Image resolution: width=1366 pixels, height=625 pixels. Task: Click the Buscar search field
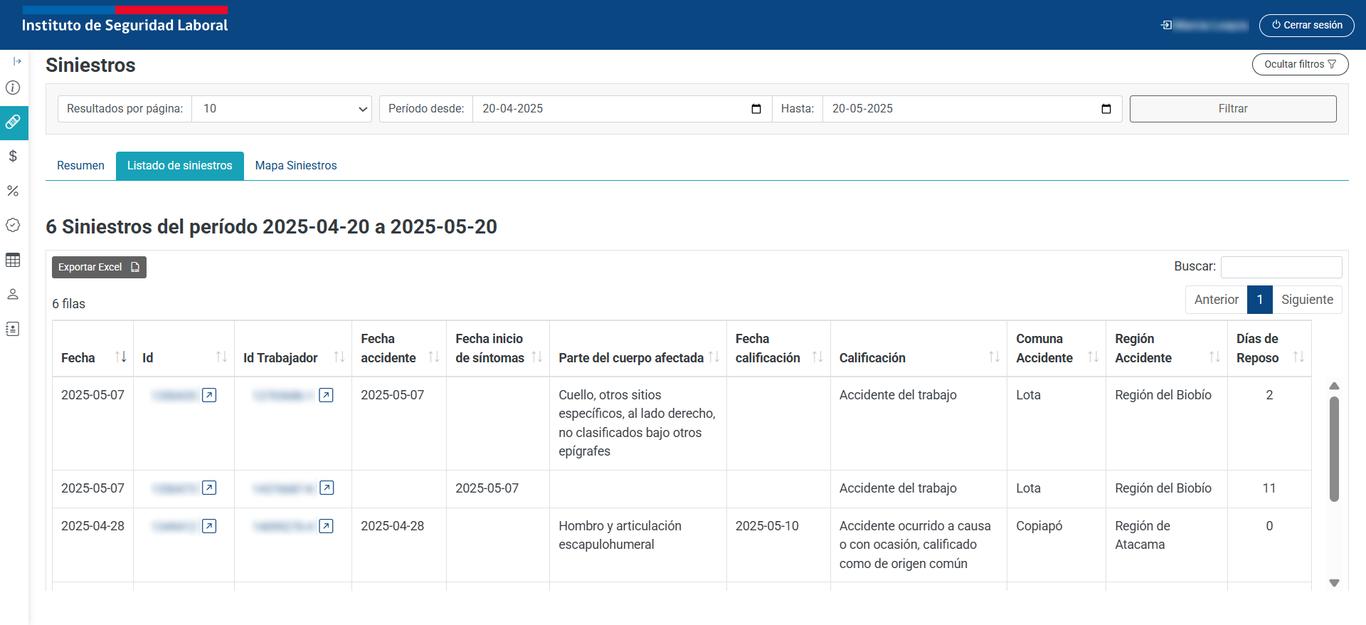tap(1281, 267)
